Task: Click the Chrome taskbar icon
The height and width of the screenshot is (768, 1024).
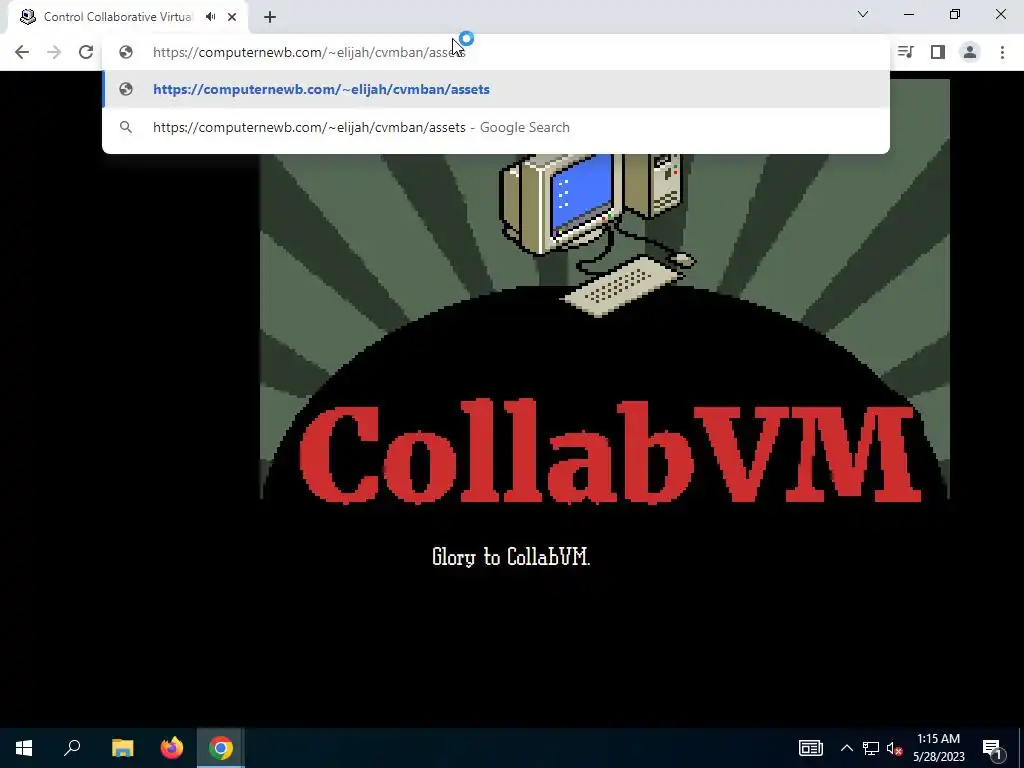Action: (x=221, y=748)
